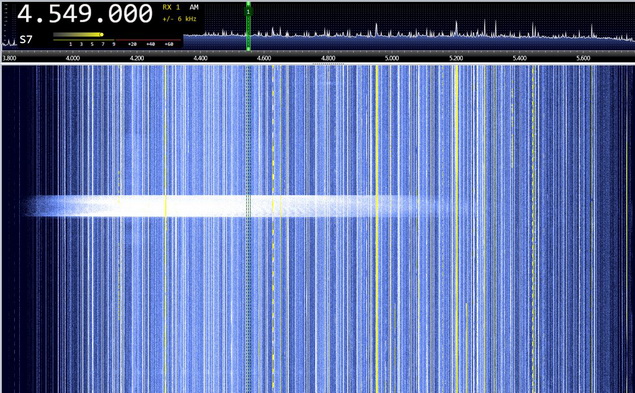The height and width of the screenshot is (393, 635).
Task: Click the +/- 6 kHz bandwidth label
Action: 179,19
